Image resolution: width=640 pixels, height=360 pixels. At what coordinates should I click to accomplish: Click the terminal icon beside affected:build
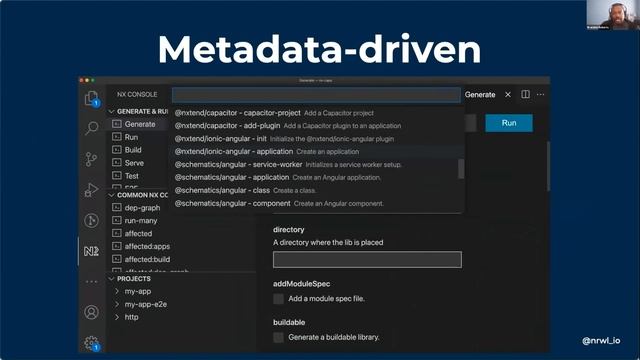(117, 259)
